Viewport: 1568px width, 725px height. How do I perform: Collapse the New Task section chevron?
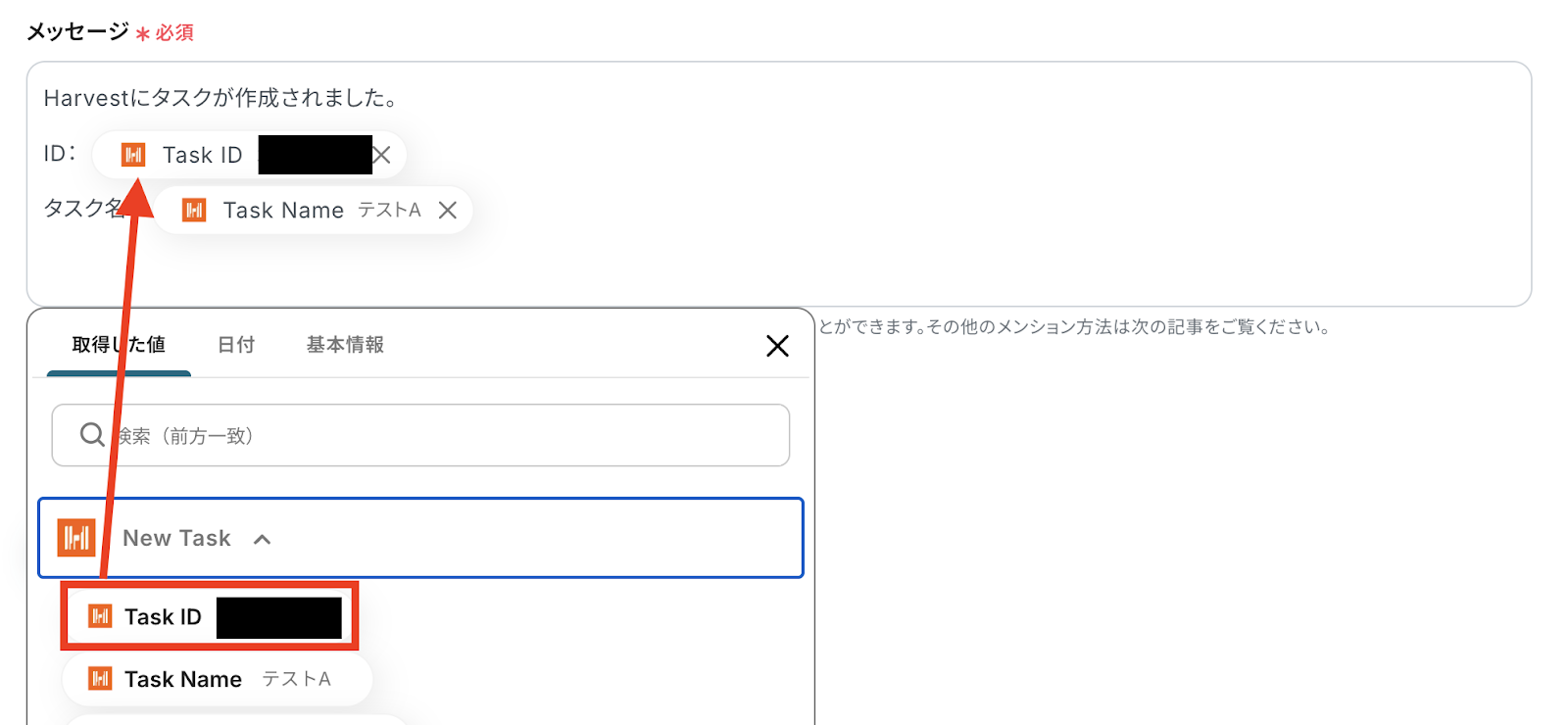tap(262, 539)
